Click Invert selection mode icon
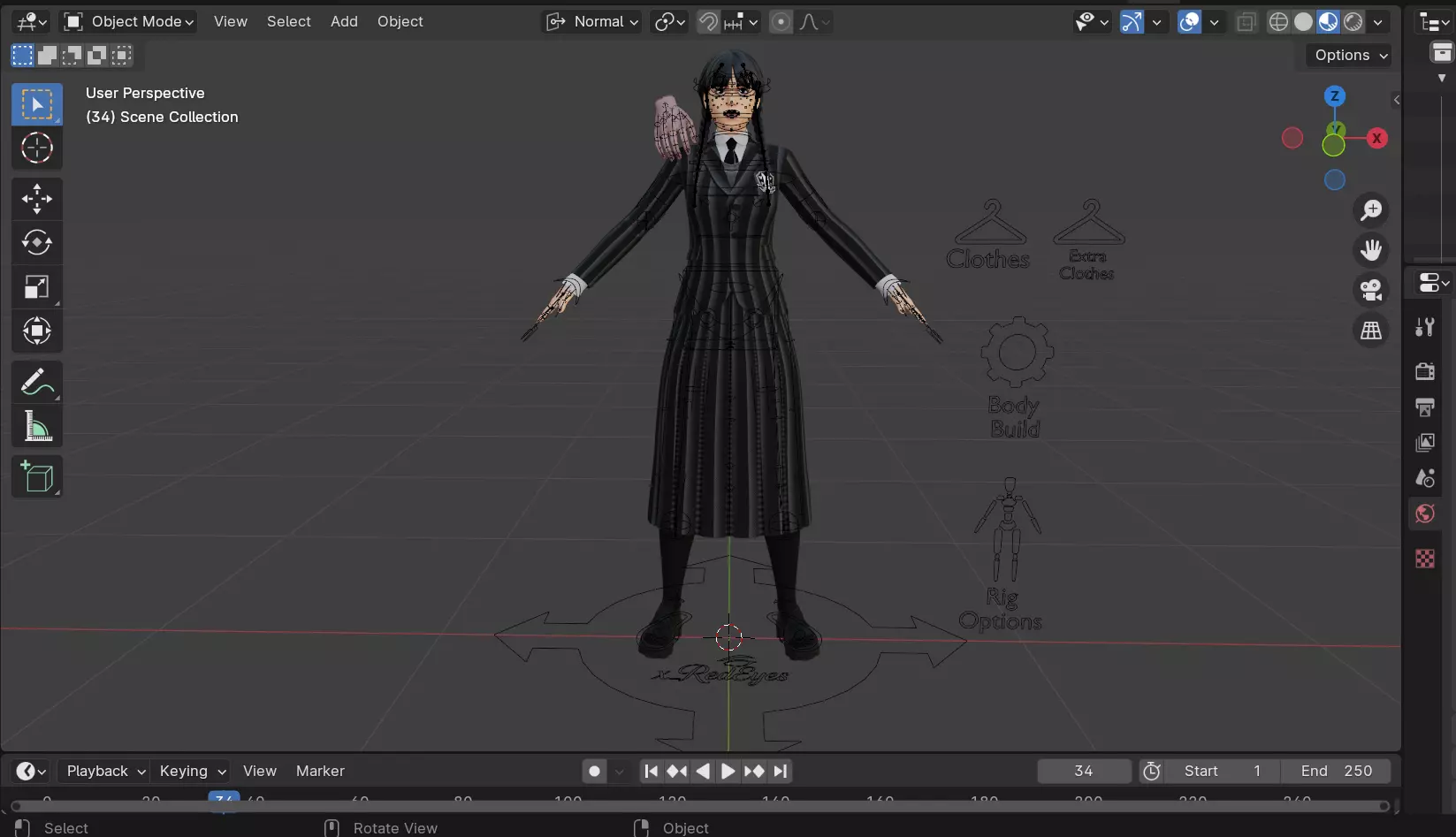The height and width of the screenshot is (837, 1456). [96, 56]
